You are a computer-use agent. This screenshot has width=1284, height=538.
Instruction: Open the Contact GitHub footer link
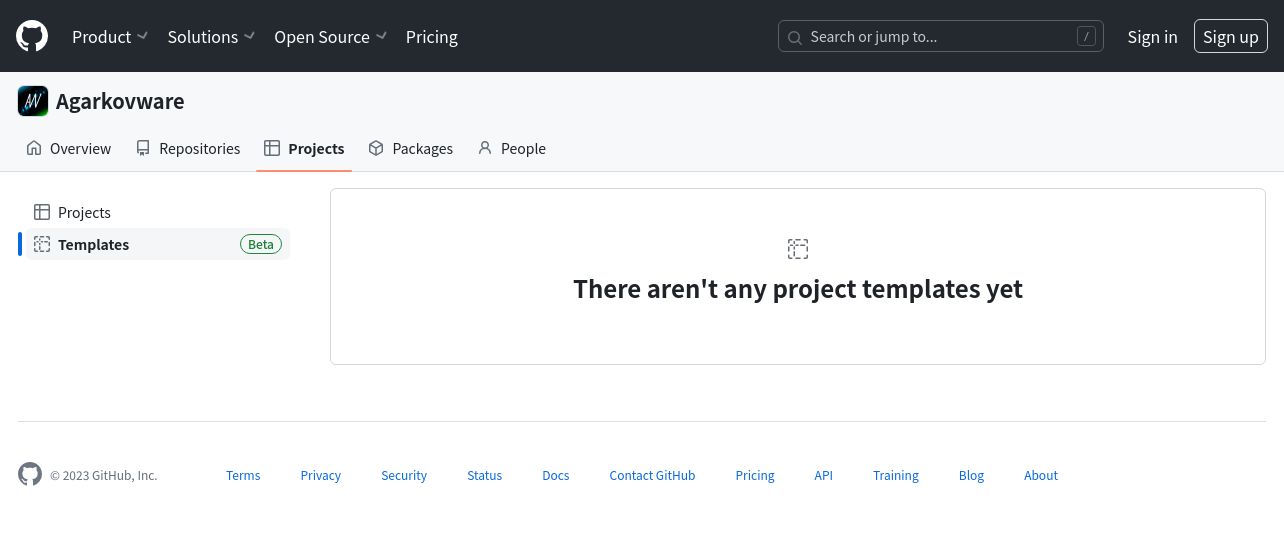point(652,475)
